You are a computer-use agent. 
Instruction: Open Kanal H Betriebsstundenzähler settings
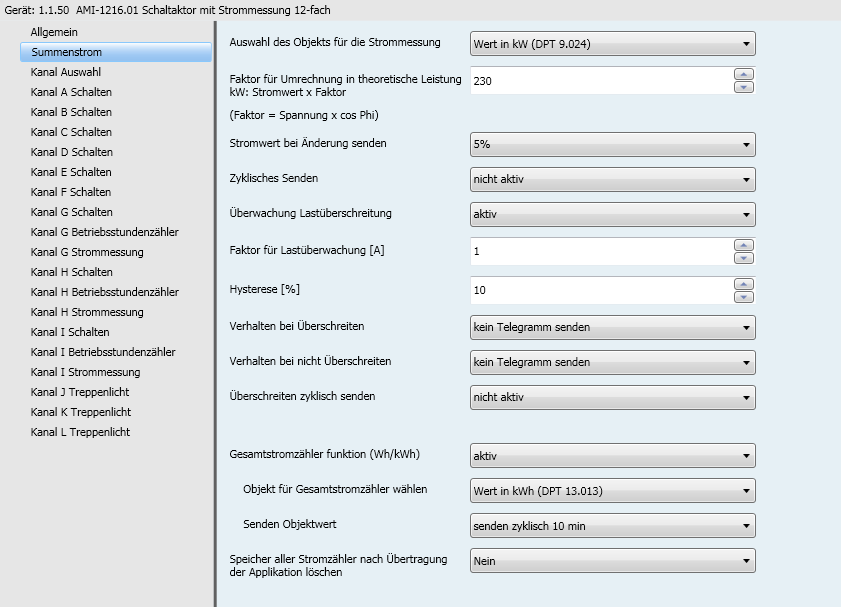point(105,292)
